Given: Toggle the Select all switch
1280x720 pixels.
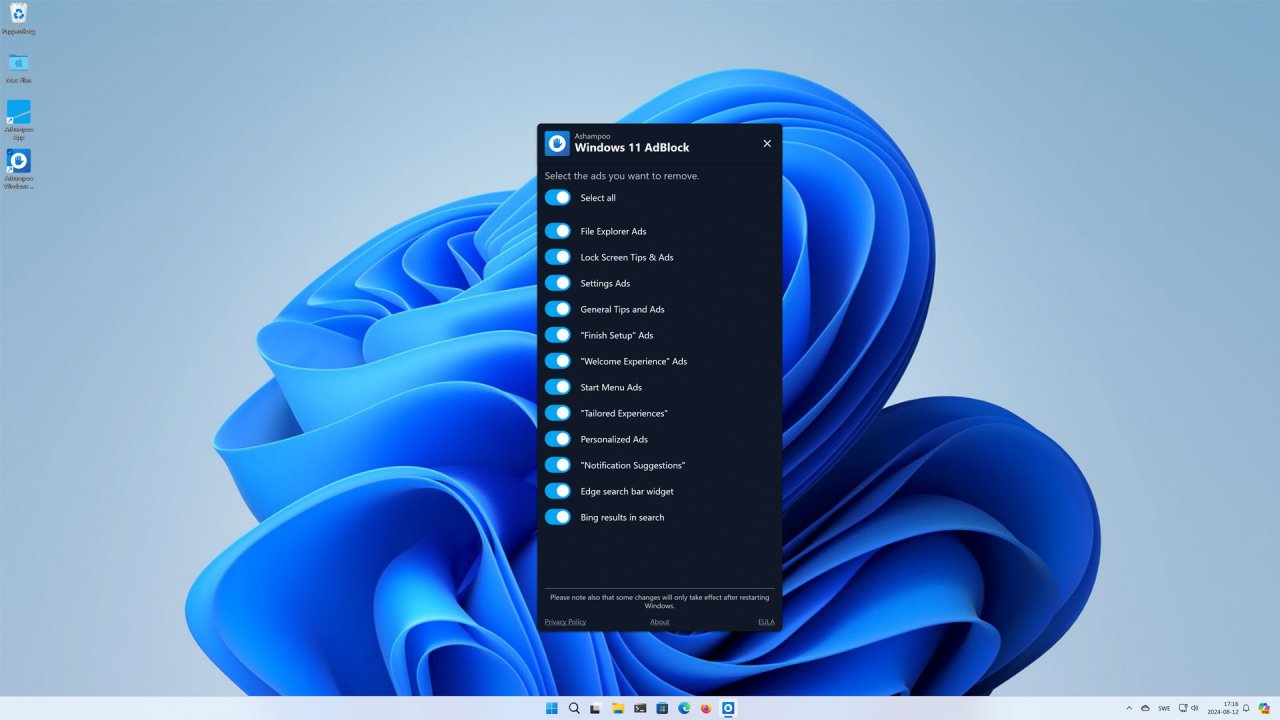Looking at the screenshot, I should coord(558,198).
